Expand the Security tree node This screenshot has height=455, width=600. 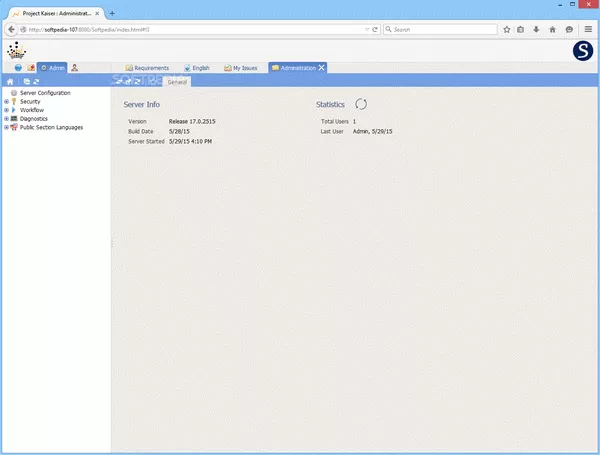pos(7,101)
